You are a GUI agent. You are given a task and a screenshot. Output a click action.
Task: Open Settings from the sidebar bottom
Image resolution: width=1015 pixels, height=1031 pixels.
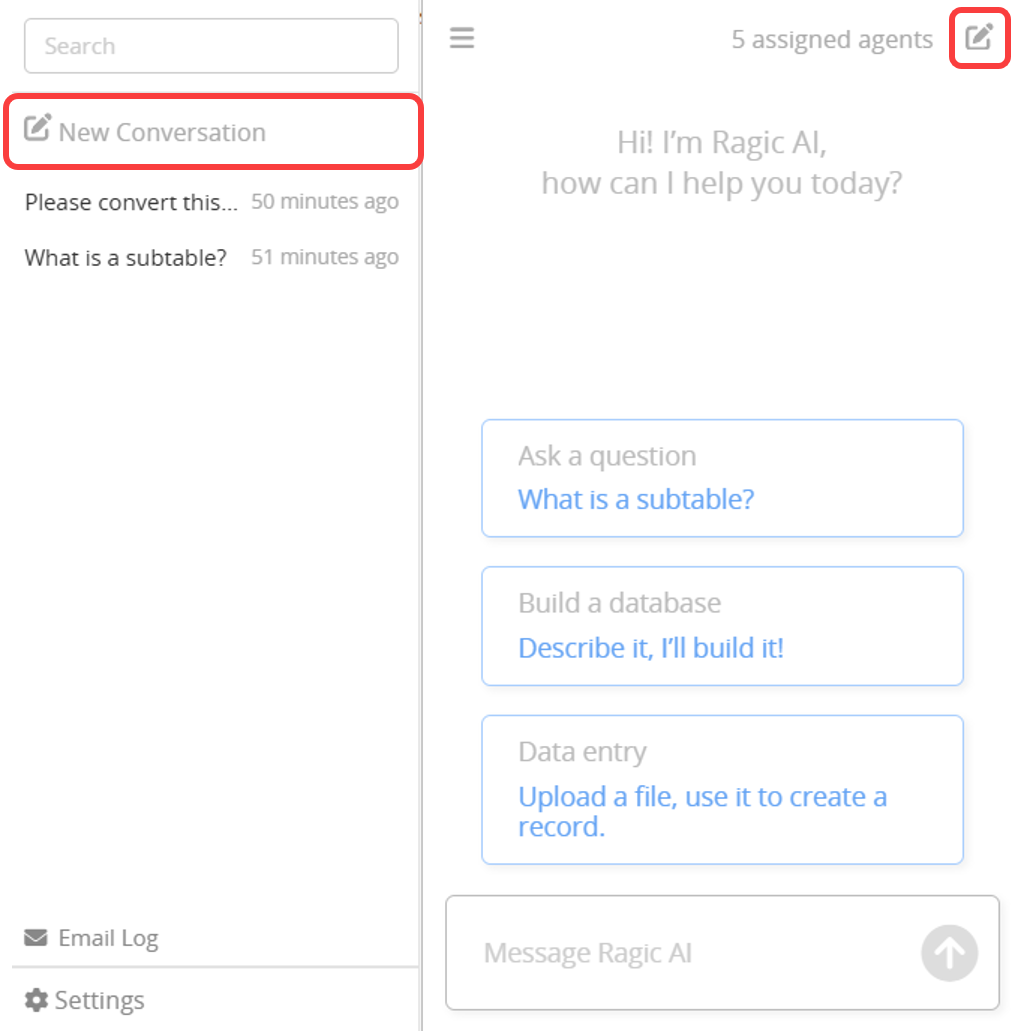point(99,1000)
